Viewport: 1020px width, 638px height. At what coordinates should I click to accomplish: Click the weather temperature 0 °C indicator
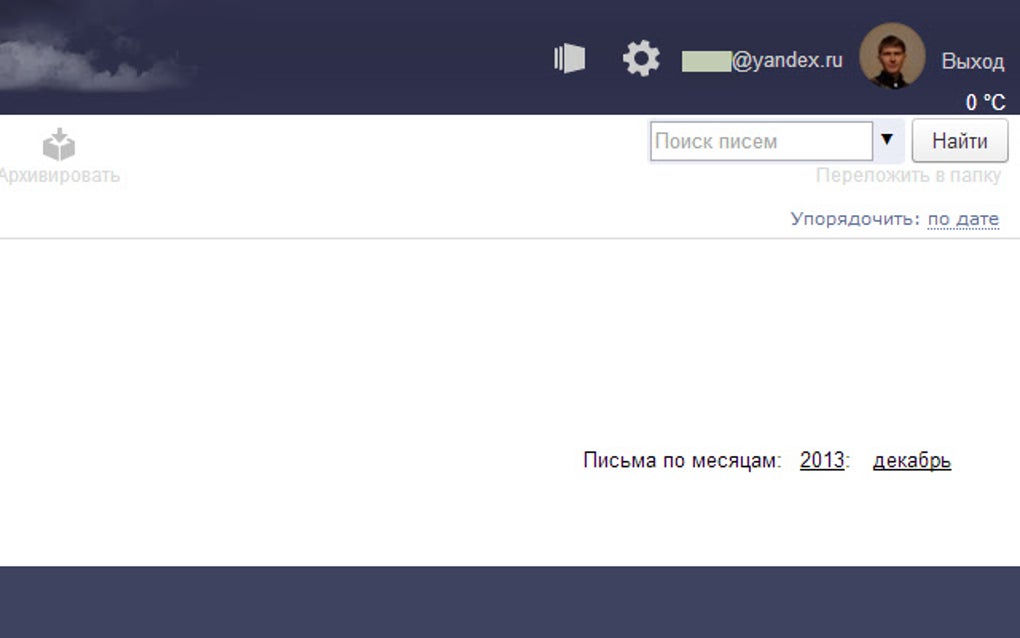point(982,101)
